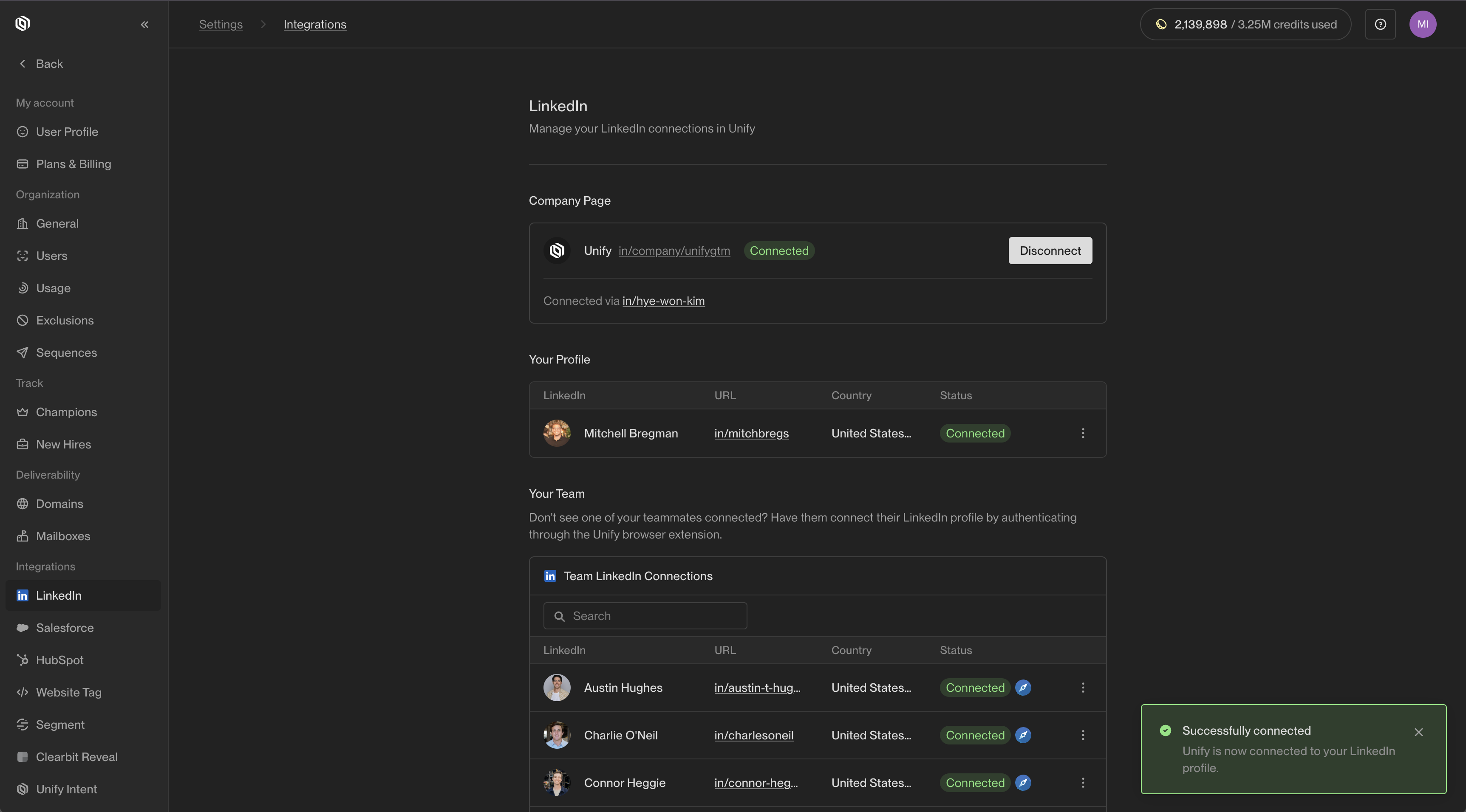Open Salesforce integration in sidebar
The width and height of the screenshot is (1466, 812).
tap(65, 628)
